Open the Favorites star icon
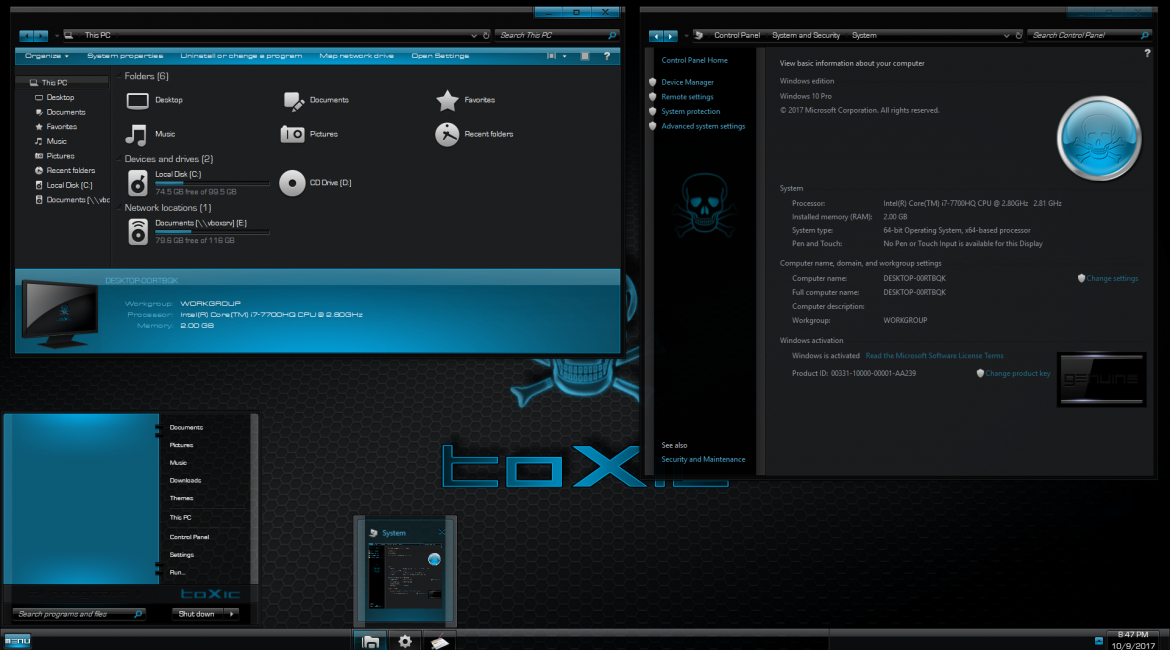This screenshot has width=1170, height=650. [447, 100]
